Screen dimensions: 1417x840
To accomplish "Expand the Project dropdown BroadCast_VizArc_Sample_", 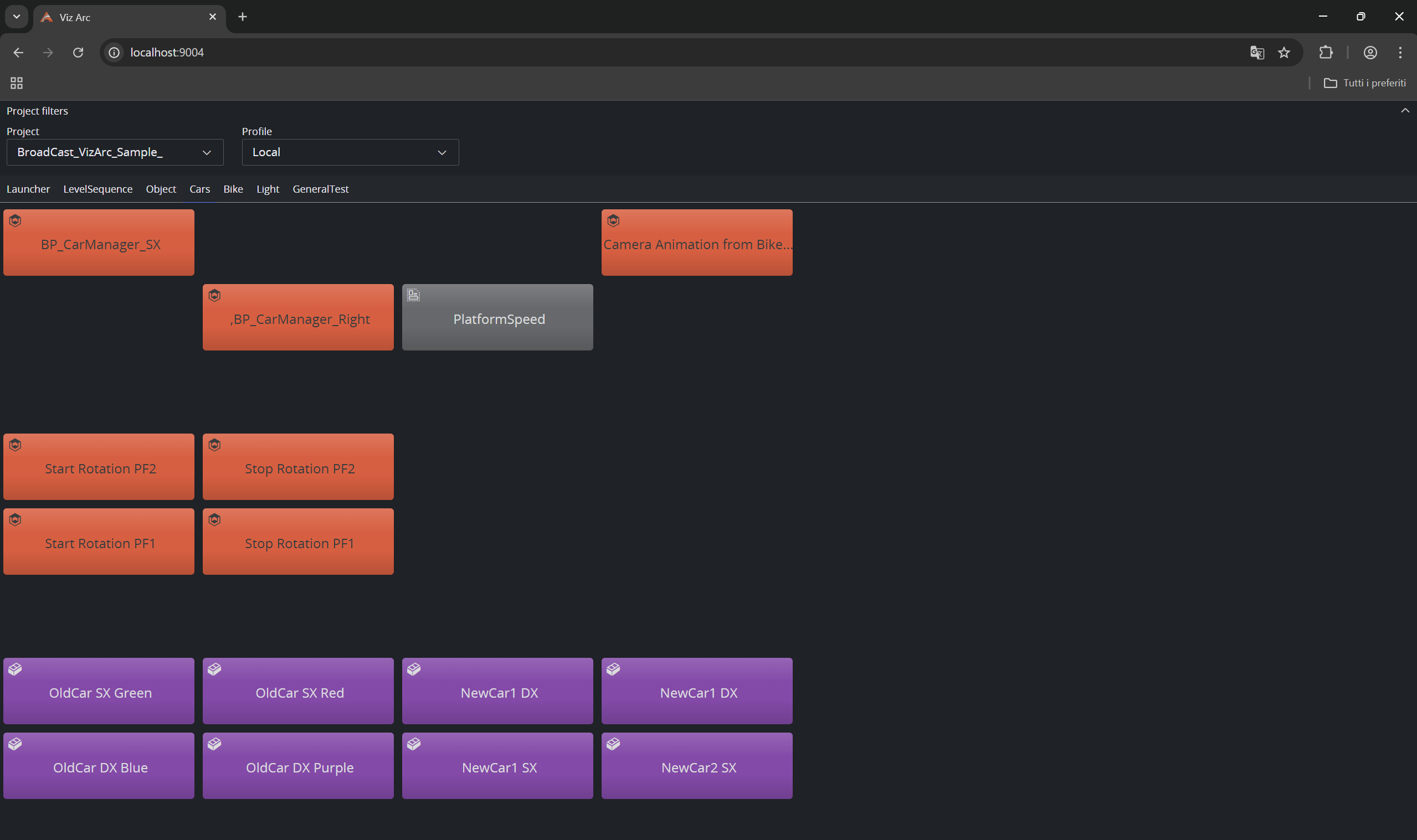I will coord(115,152).
